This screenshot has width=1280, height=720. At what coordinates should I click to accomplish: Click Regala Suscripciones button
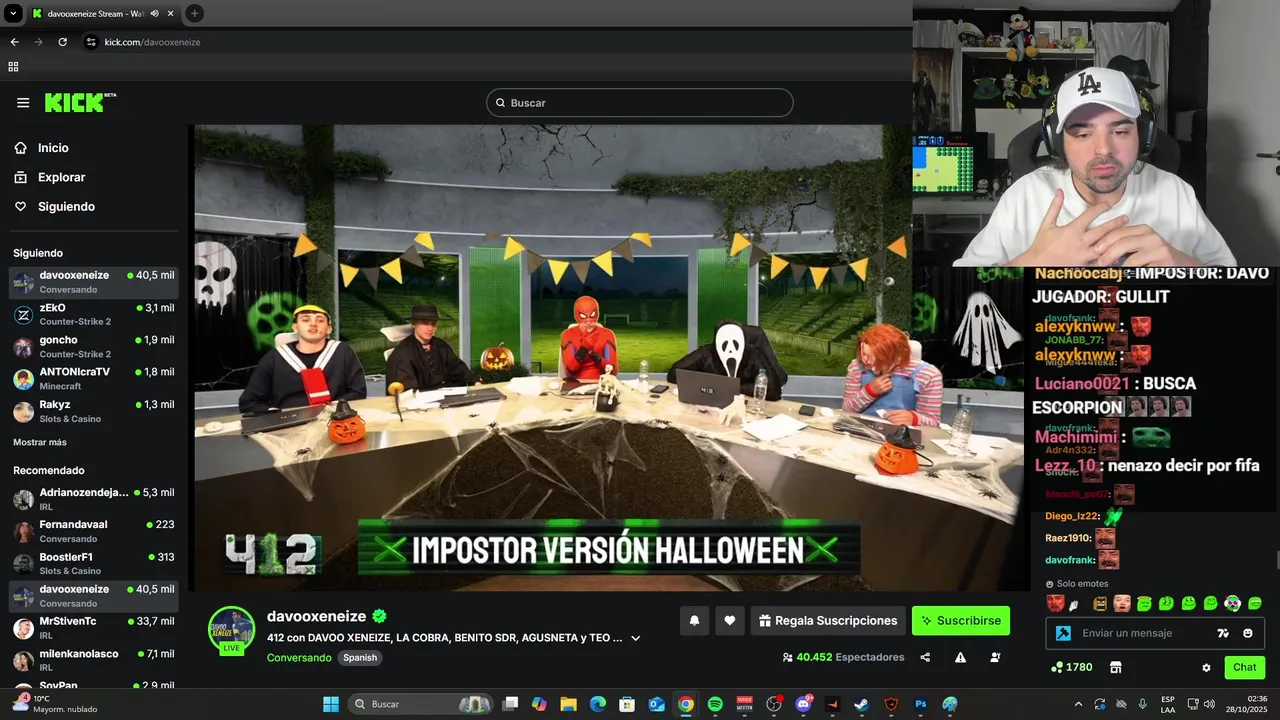tap(828, 621)
